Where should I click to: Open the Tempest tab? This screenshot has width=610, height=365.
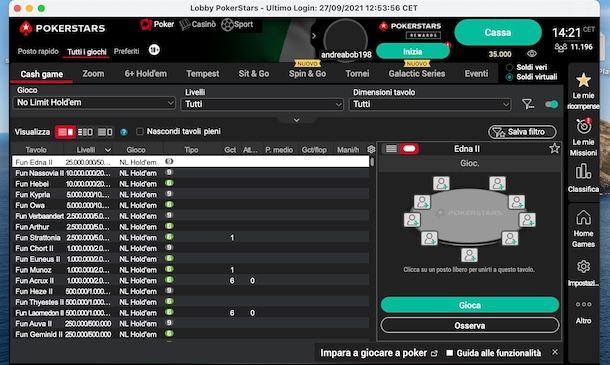point(202,74)
